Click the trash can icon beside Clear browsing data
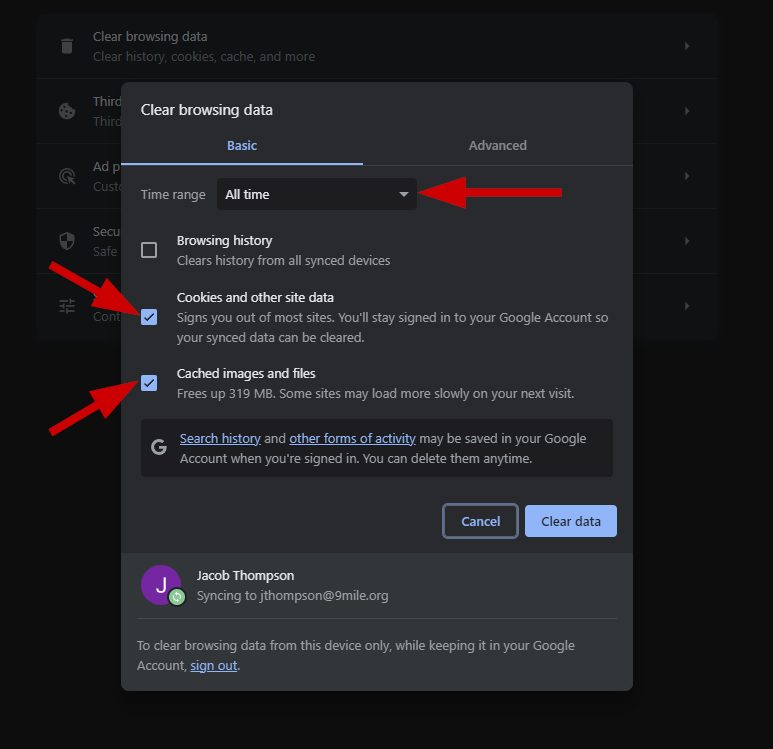 [67, 46]
